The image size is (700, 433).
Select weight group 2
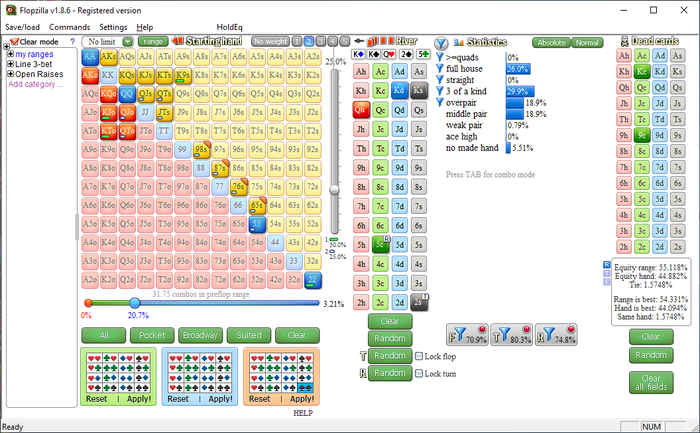[x=308, y=42]
